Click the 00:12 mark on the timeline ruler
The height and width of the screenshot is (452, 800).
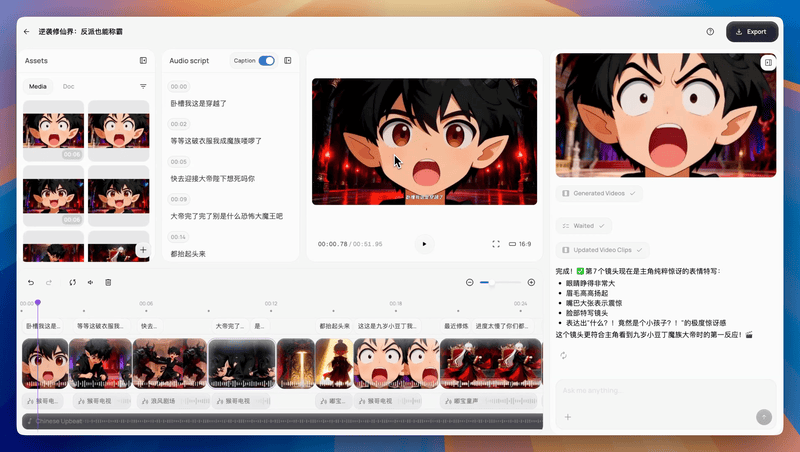(x=271, y=304)
